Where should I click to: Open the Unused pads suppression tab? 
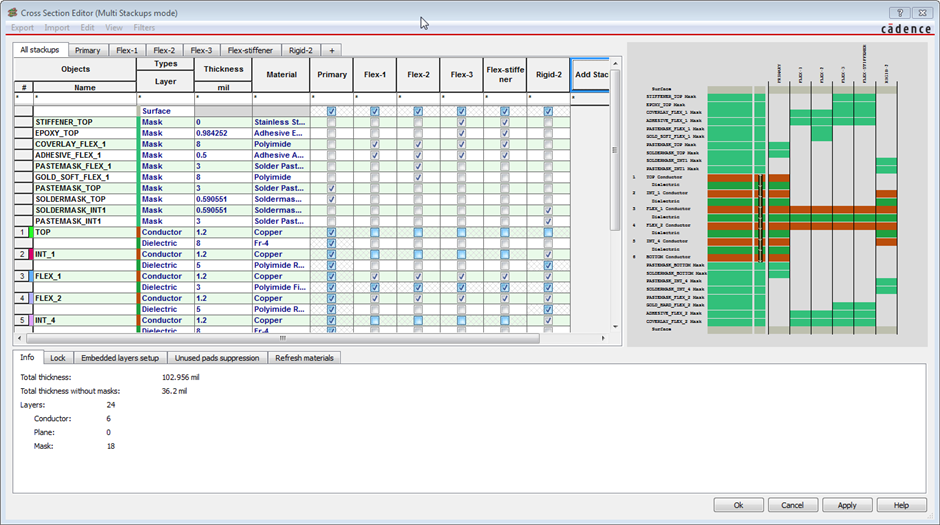pos(217,358)
